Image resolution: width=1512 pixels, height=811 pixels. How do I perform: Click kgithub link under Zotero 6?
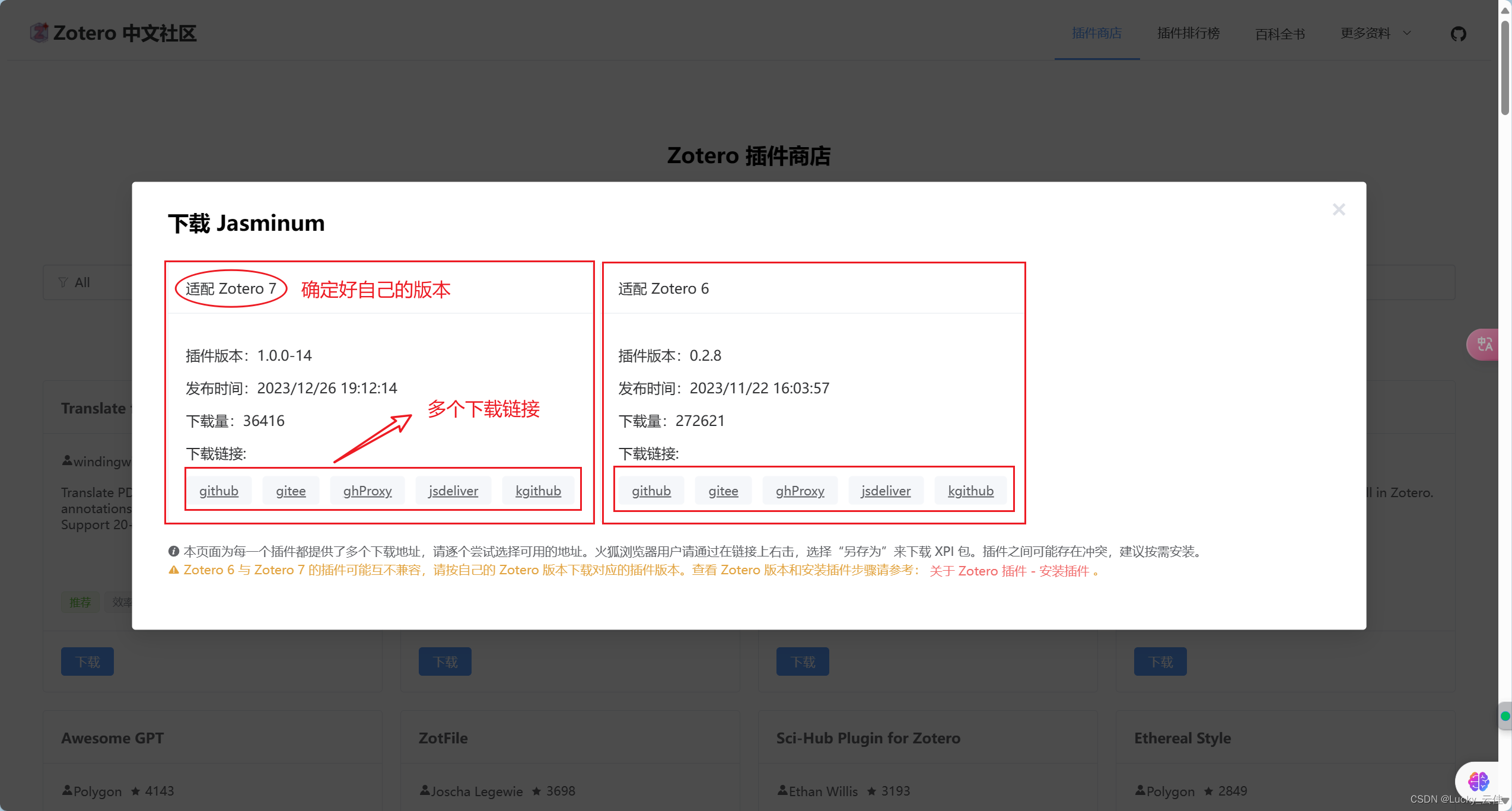tap(970, 491)
